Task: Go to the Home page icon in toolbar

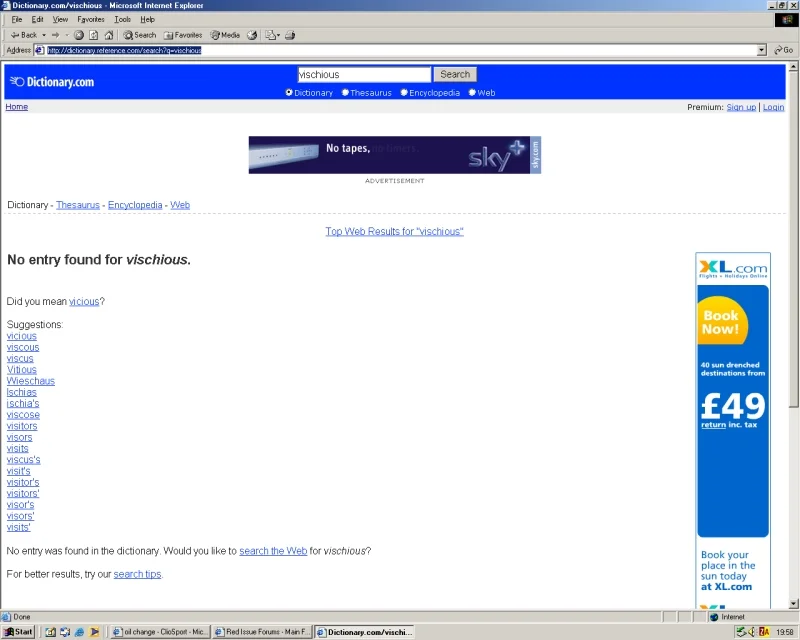Action: tap(109, 35)
